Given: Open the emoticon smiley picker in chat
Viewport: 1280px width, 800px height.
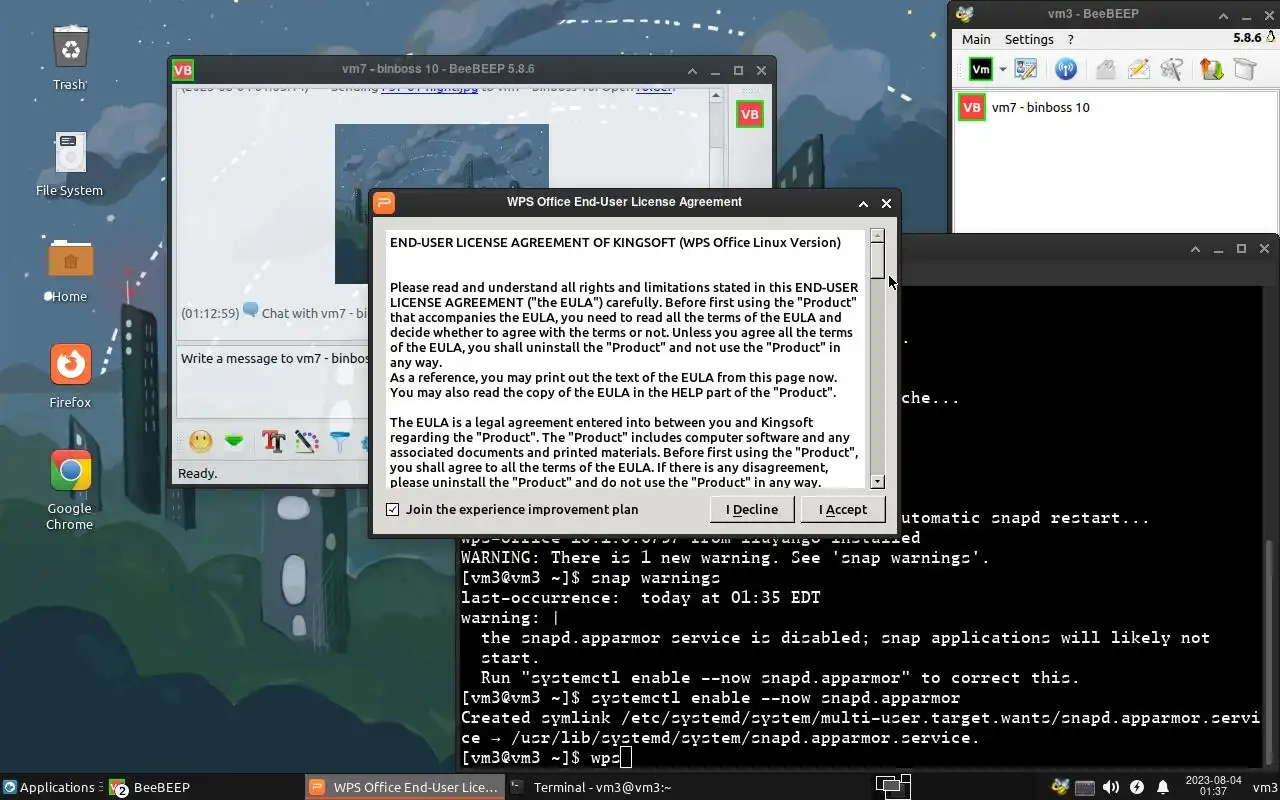Looking at the screenshot, I should click(200, 441).
